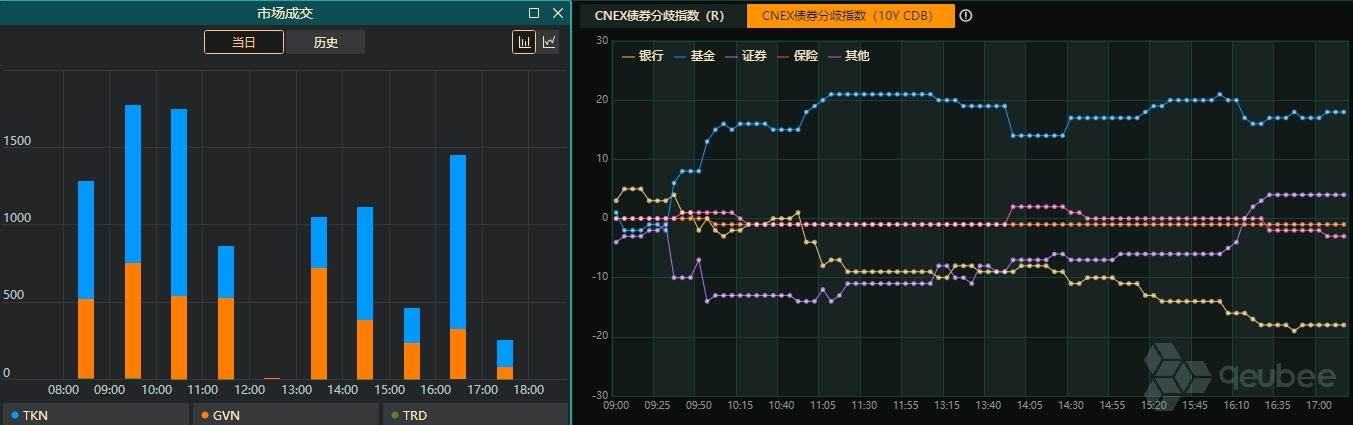
Task: Maximize the 市场成交 panel
Action: point(534,13)
